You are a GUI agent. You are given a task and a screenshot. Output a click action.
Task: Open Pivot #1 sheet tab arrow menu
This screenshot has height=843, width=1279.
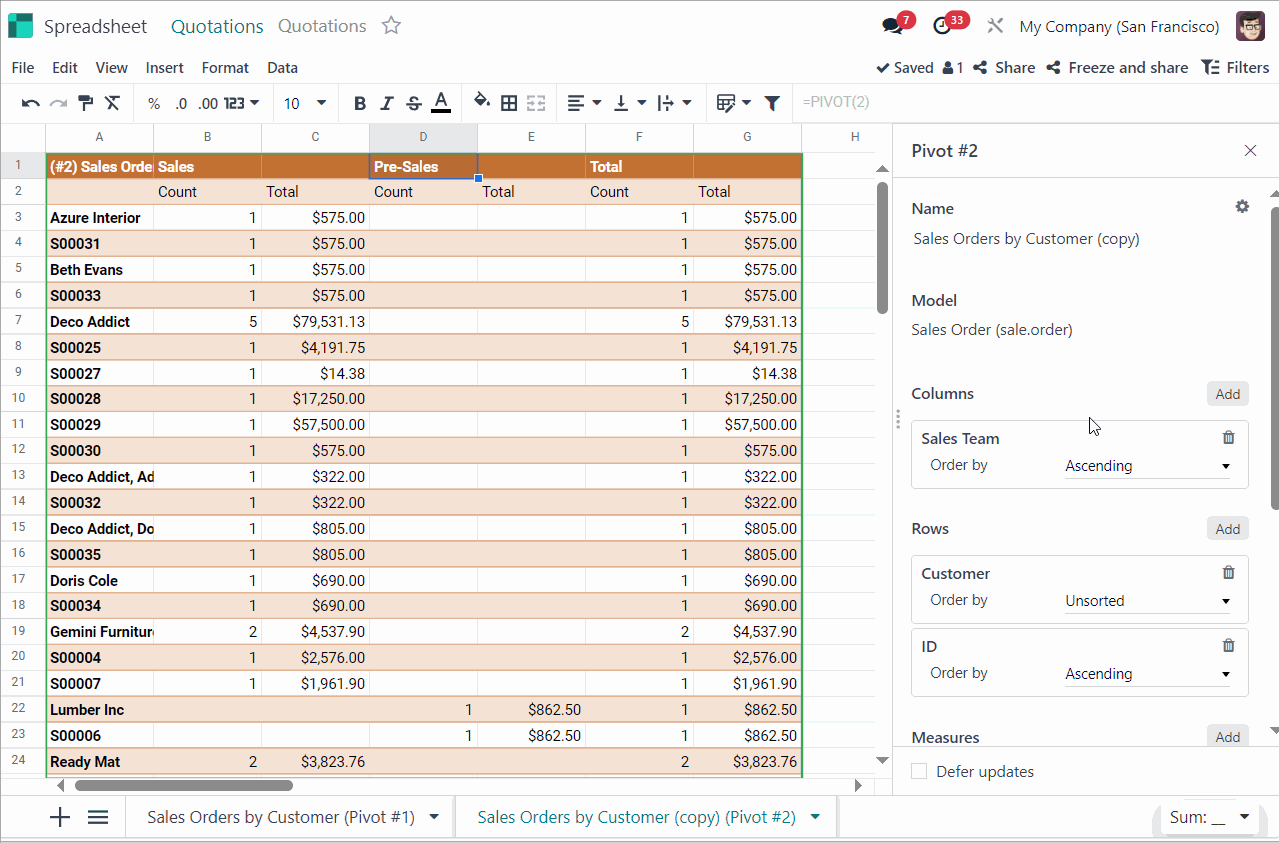[434, 817]
